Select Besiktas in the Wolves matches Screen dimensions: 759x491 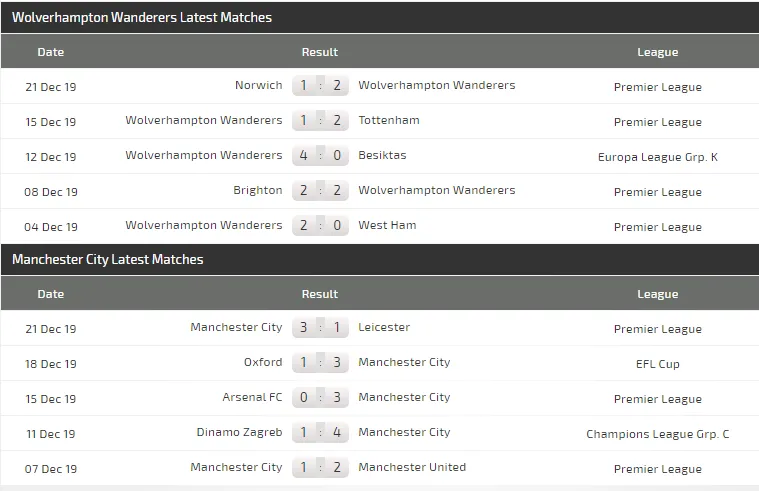point(383,156)
